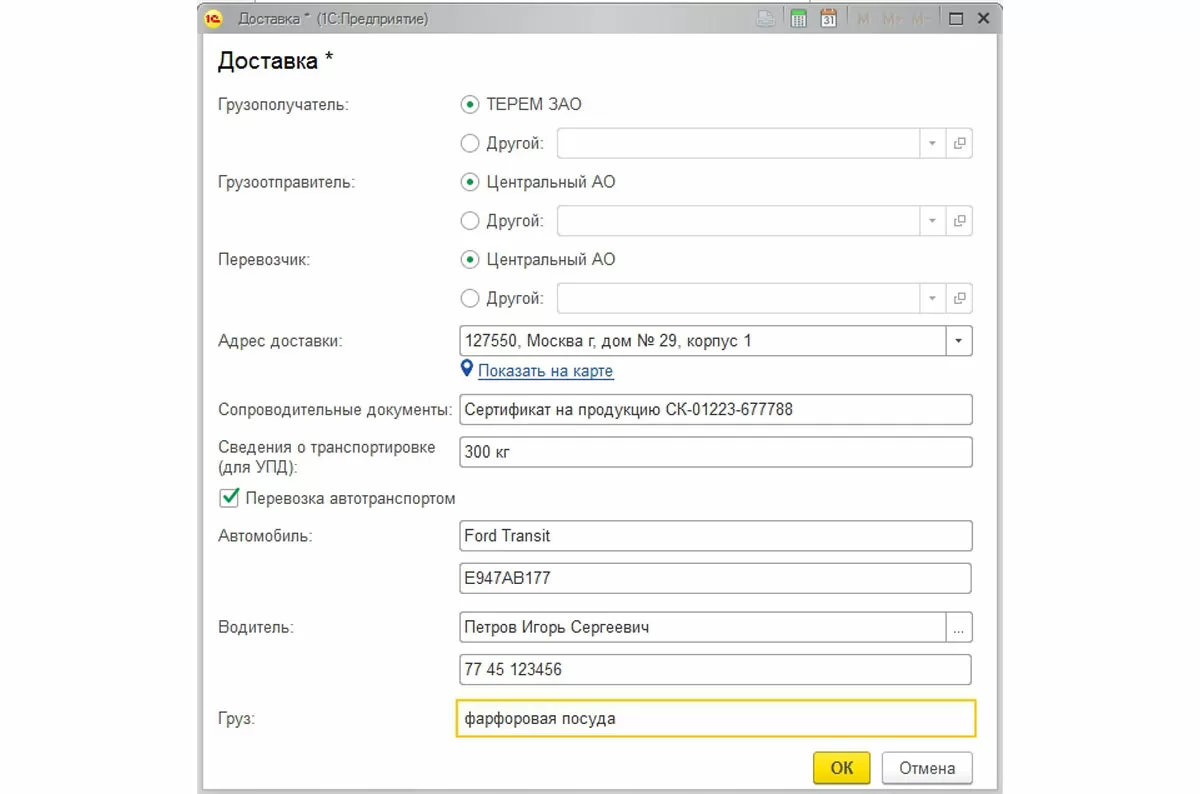Open the other carrier (Перевозчик) record icon
The width and height of the screenshot is (1200, 794).
click(x=959, y=298)
